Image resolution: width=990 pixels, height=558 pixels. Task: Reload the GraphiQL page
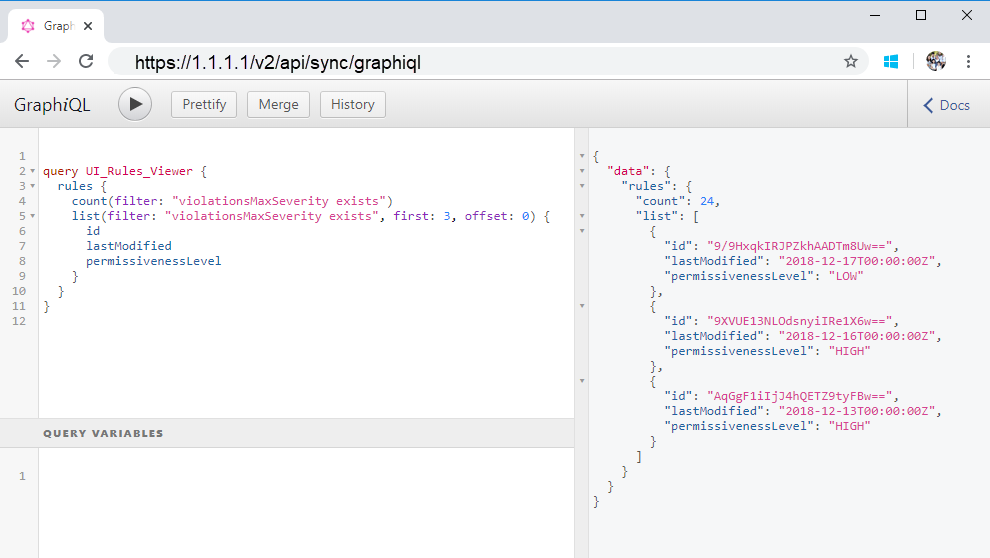click(x=86, y=62)
